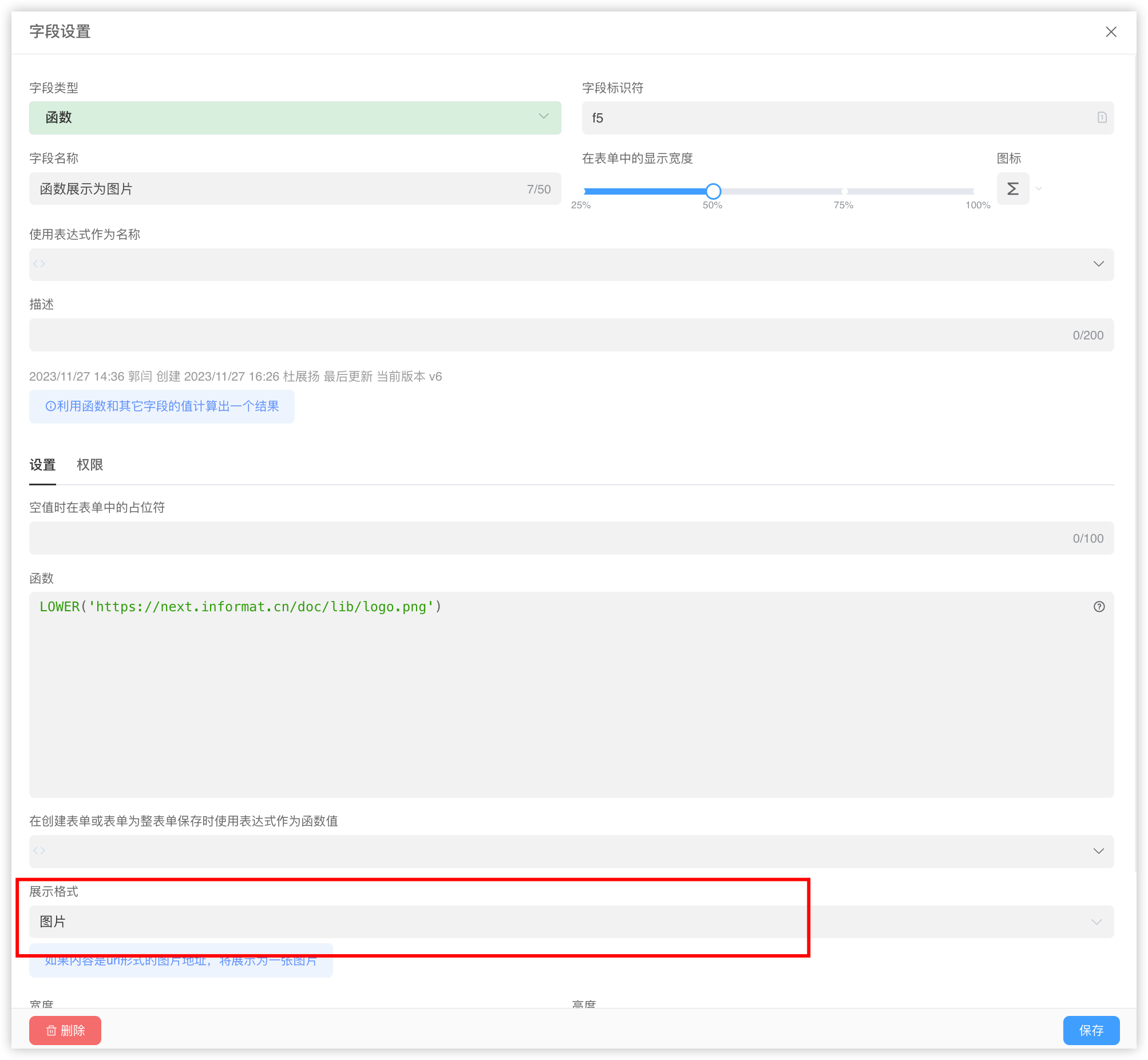
Task: Open the display format dropdown showing 图片
Action: [x=571, y=921]
